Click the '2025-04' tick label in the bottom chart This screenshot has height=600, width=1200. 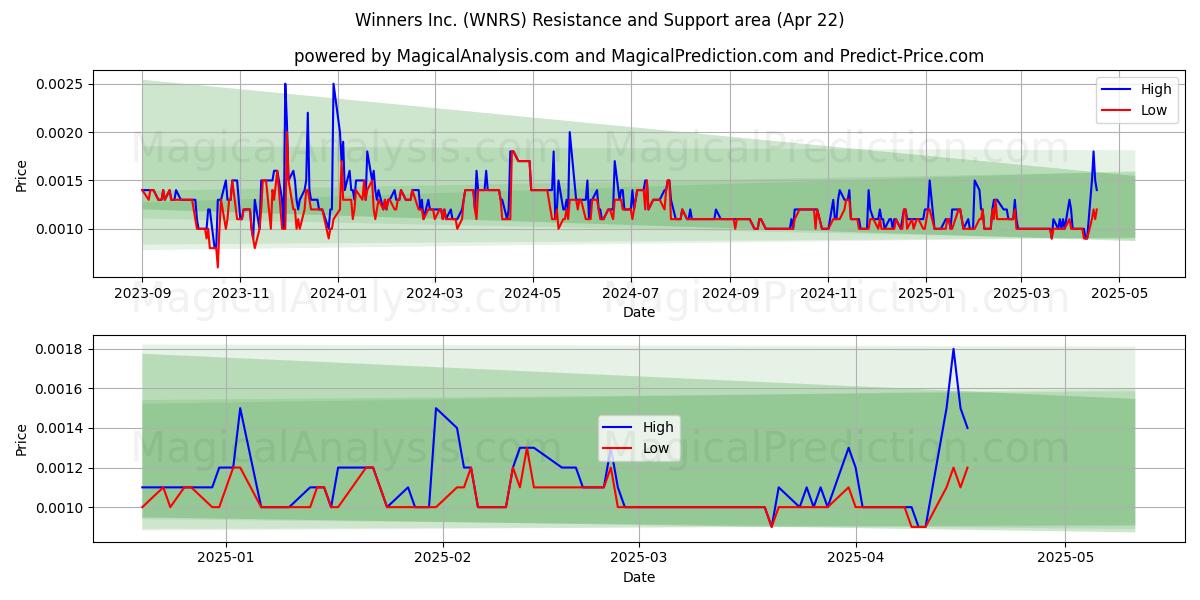856,558
